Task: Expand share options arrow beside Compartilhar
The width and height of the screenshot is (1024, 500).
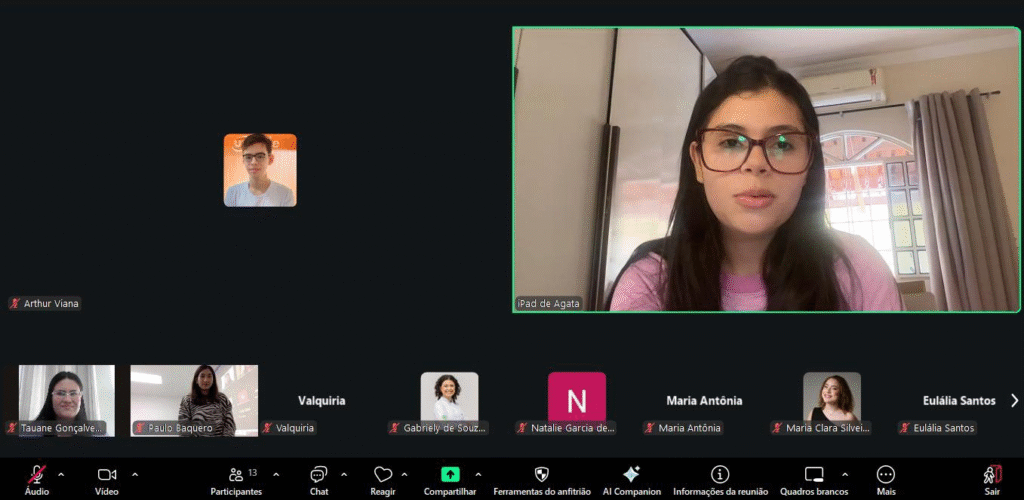Action: click(x=478, y=474)
